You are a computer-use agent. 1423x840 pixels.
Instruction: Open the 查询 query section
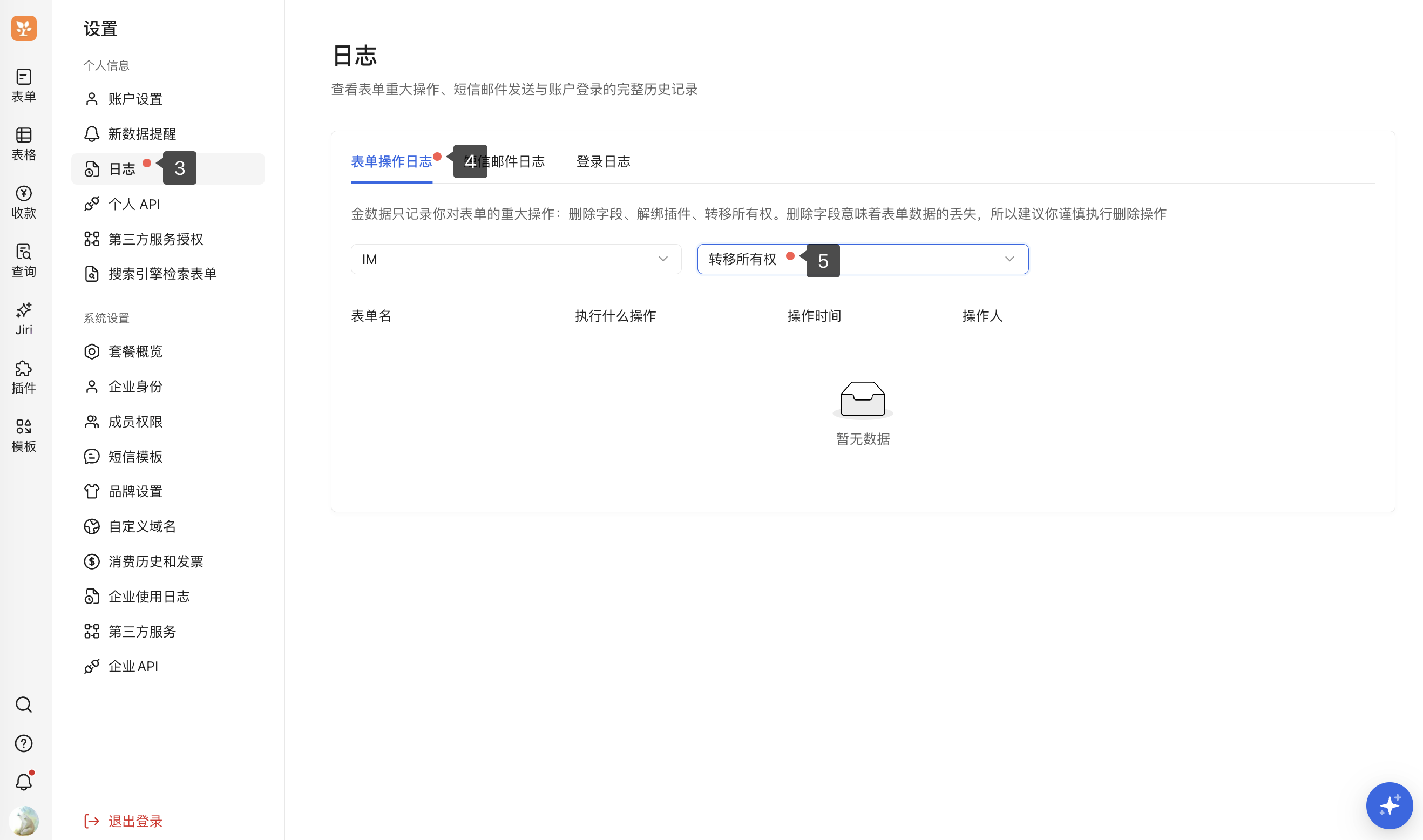tap(24, 260)
